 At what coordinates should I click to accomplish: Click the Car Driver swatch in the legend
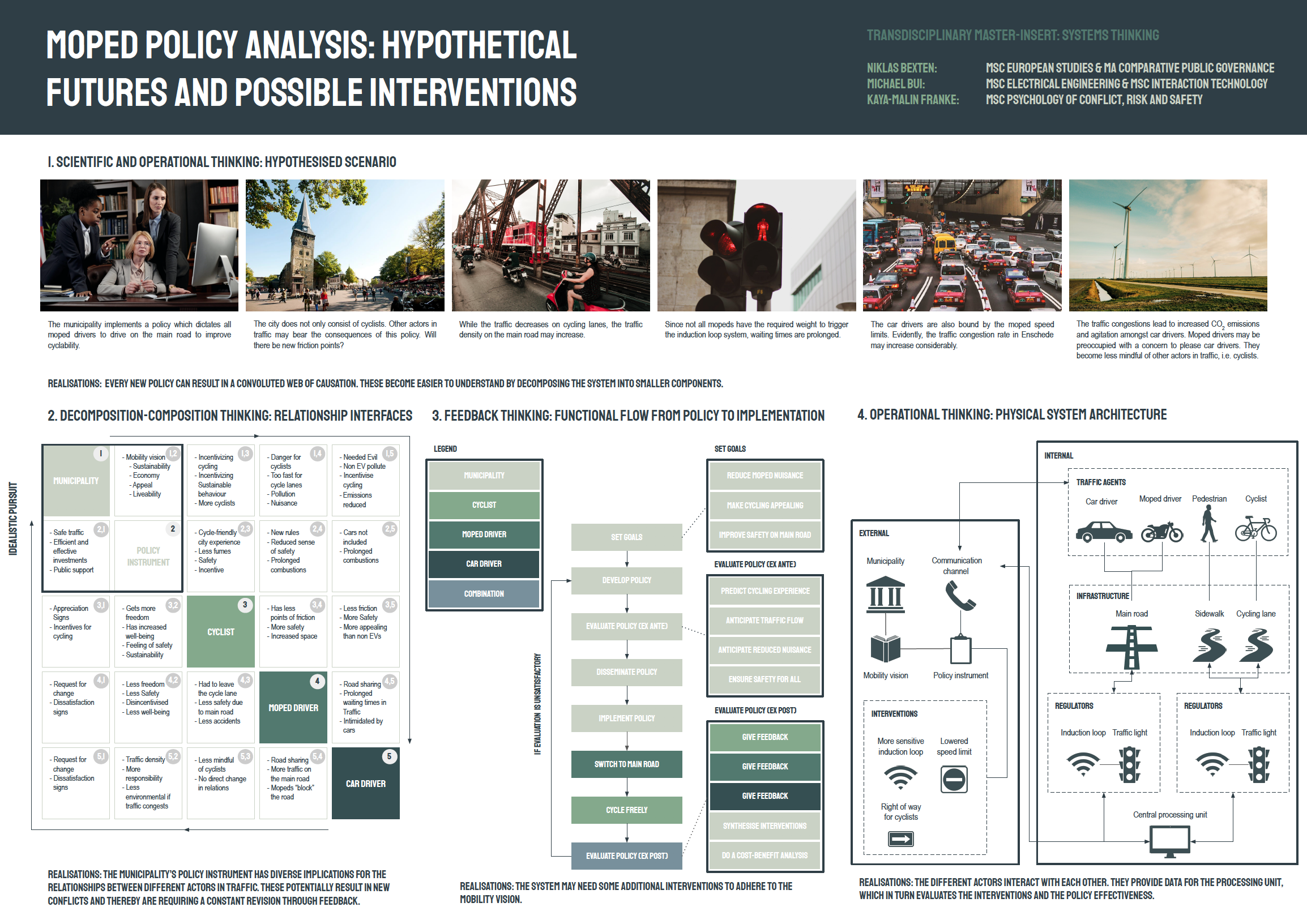(x=484, y=564)
